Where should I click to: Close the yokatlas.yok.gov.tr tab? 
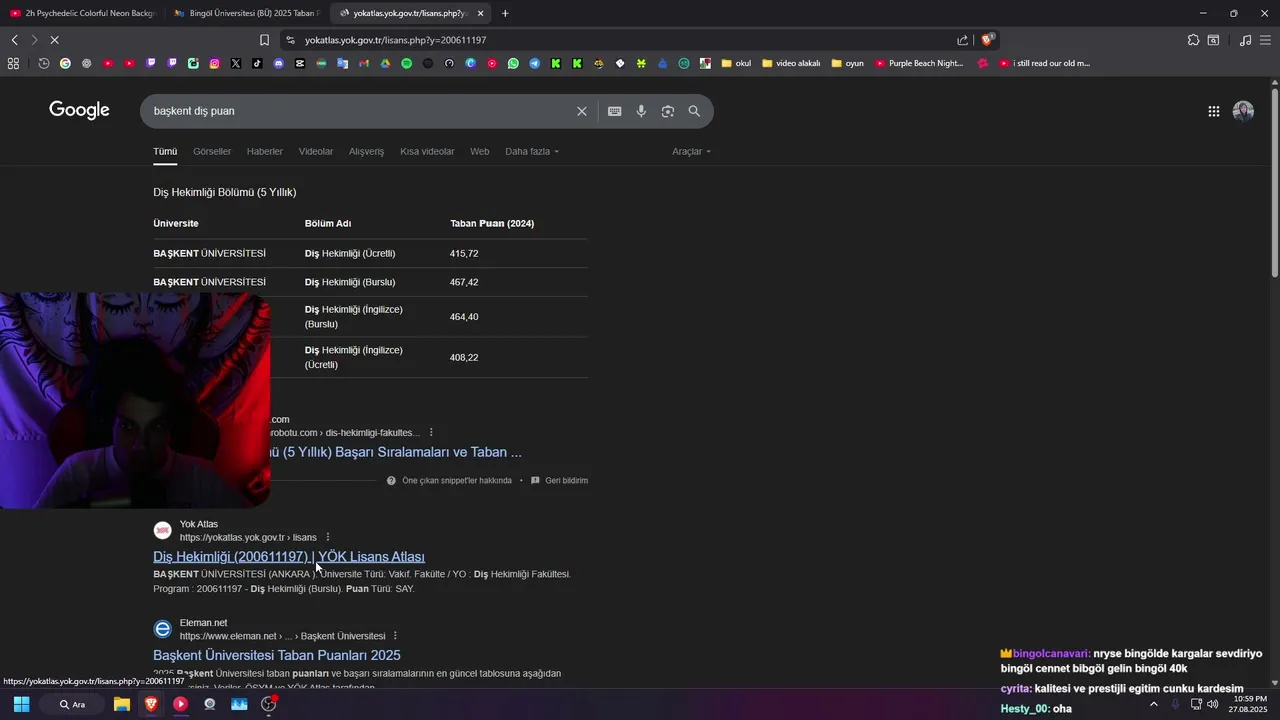(x=481, y=13)
